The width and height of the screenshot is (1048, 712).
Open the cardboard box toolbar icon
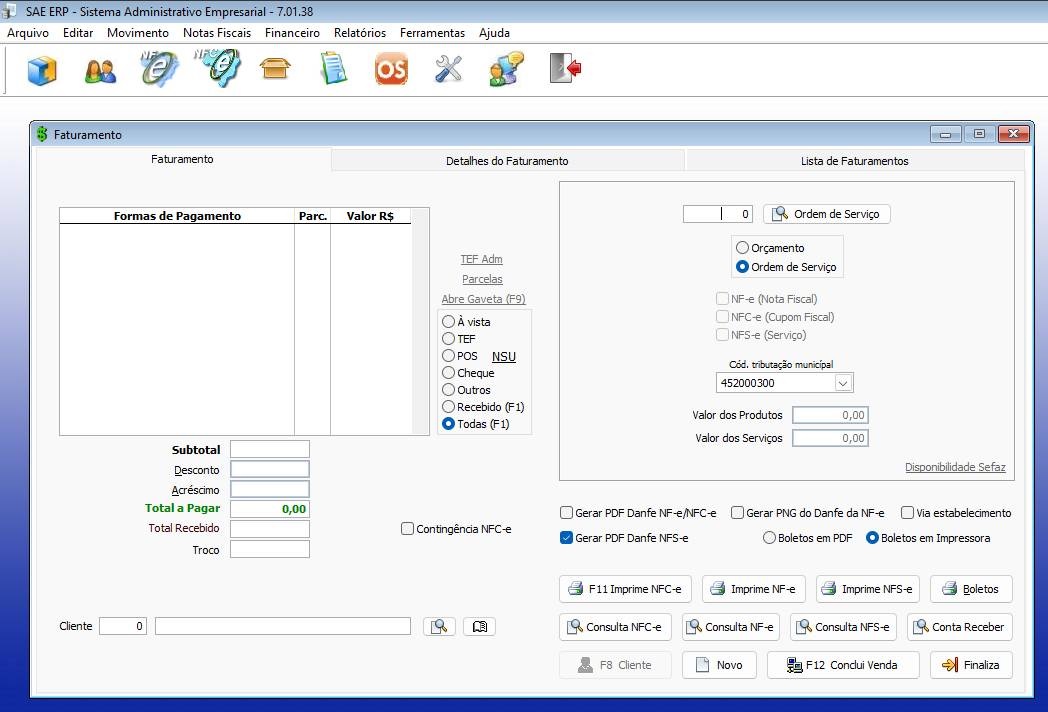point(275,69)
